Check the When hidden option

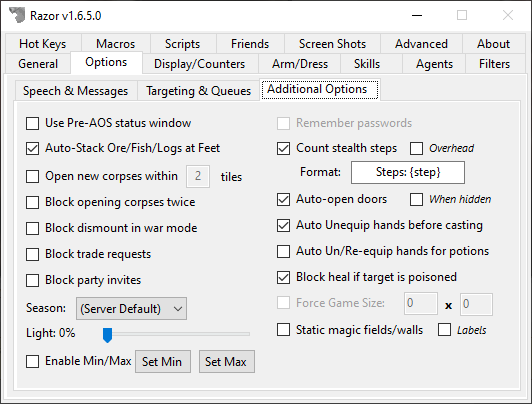tap(416, 199)
